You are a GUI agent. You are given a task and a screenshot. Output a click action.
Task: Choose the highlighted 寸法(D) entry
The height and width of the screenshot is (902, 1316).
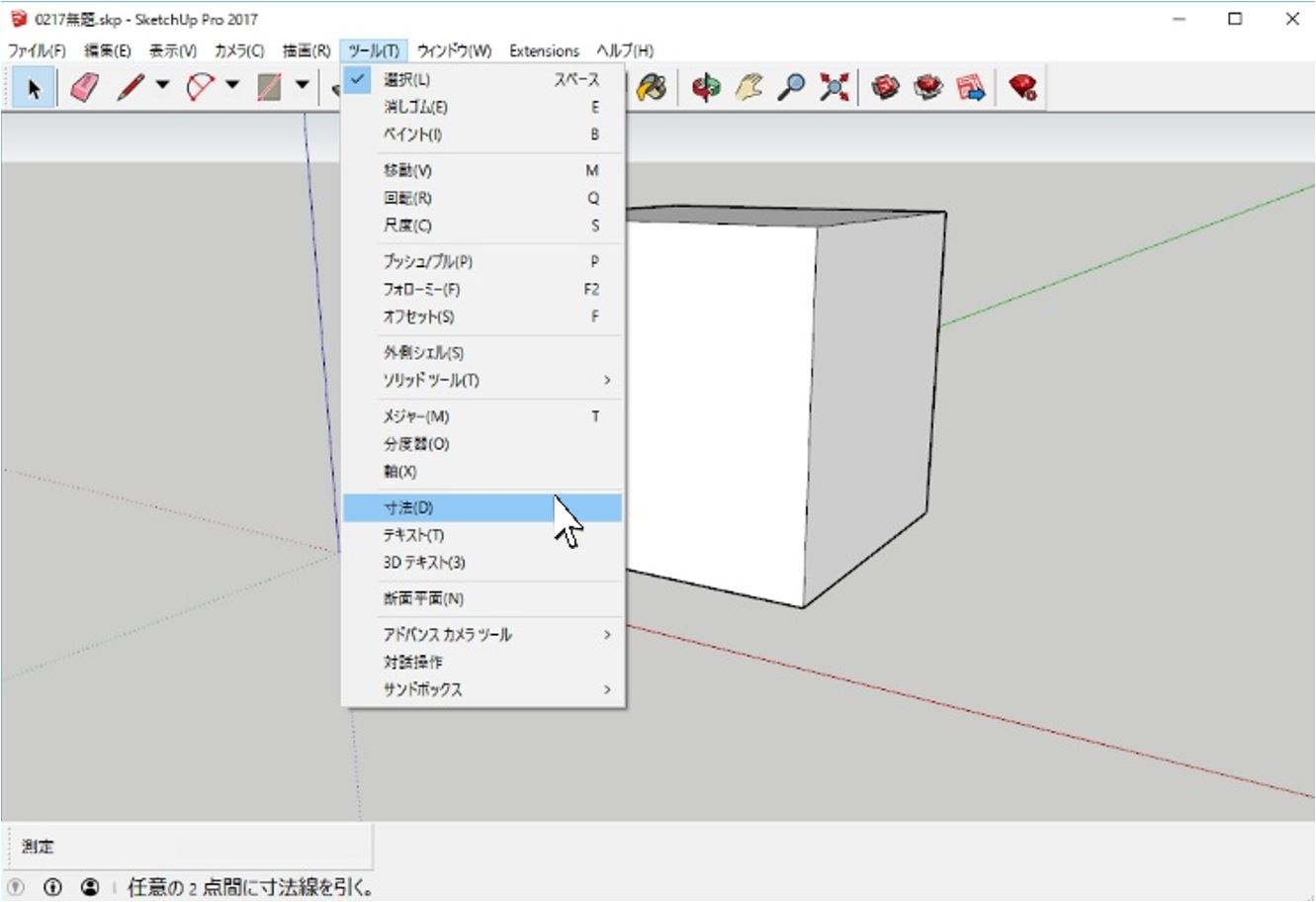pyautogui.click(x=483, y=508)
